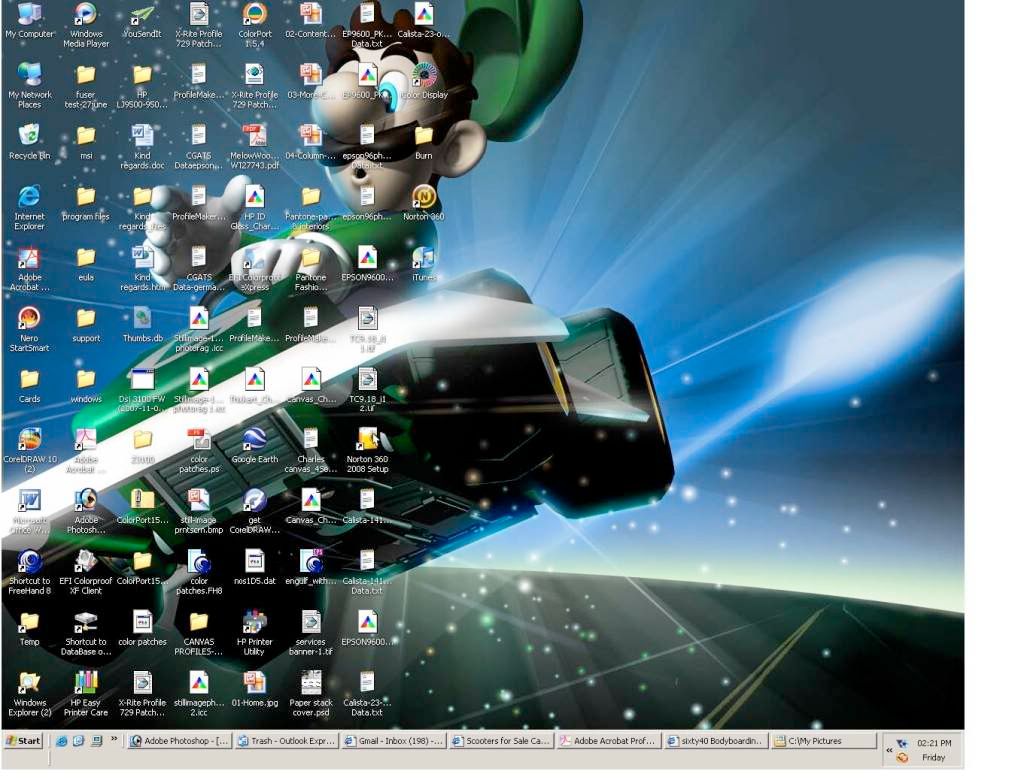
Task: Open the windows folder icon
Action: 86,385
